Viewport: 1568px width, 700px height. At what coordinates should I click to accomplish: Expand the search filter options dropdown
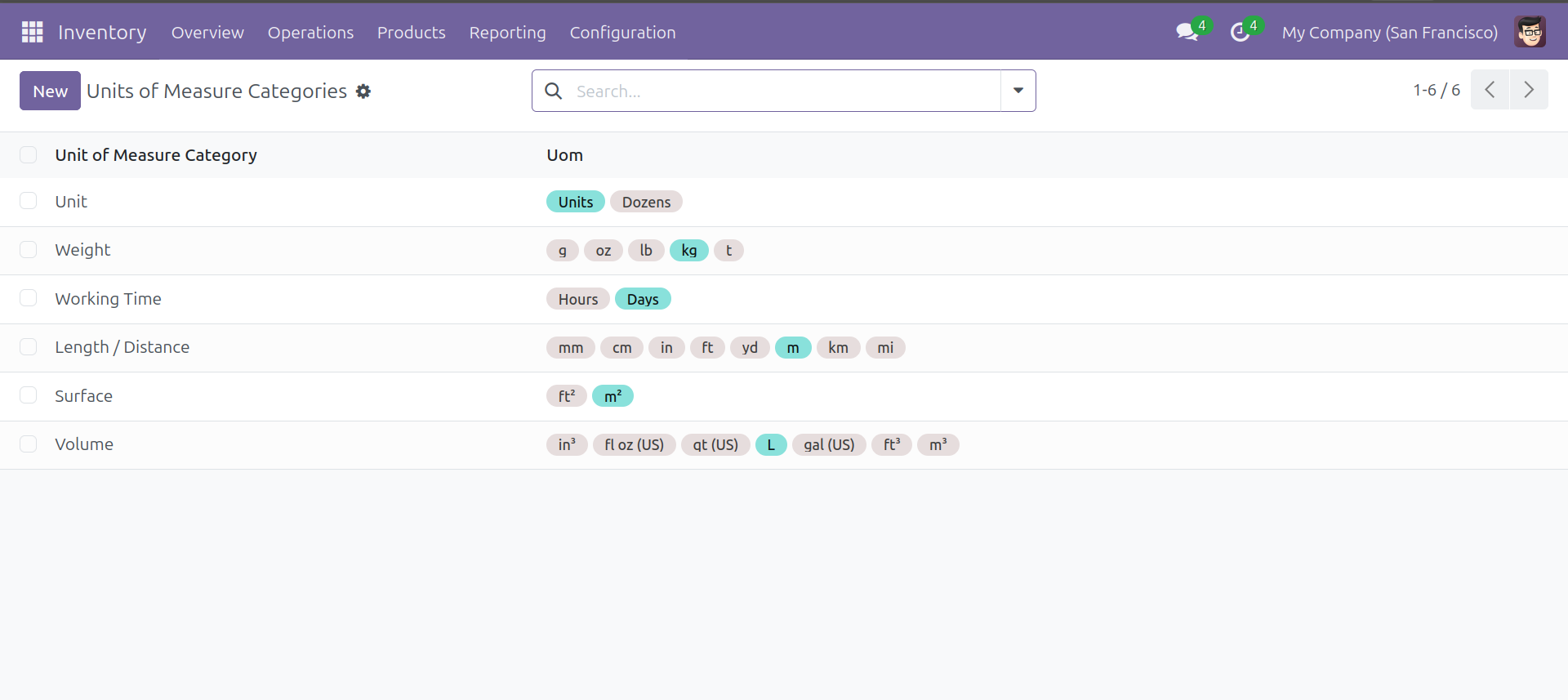[x=1018, y=91]
